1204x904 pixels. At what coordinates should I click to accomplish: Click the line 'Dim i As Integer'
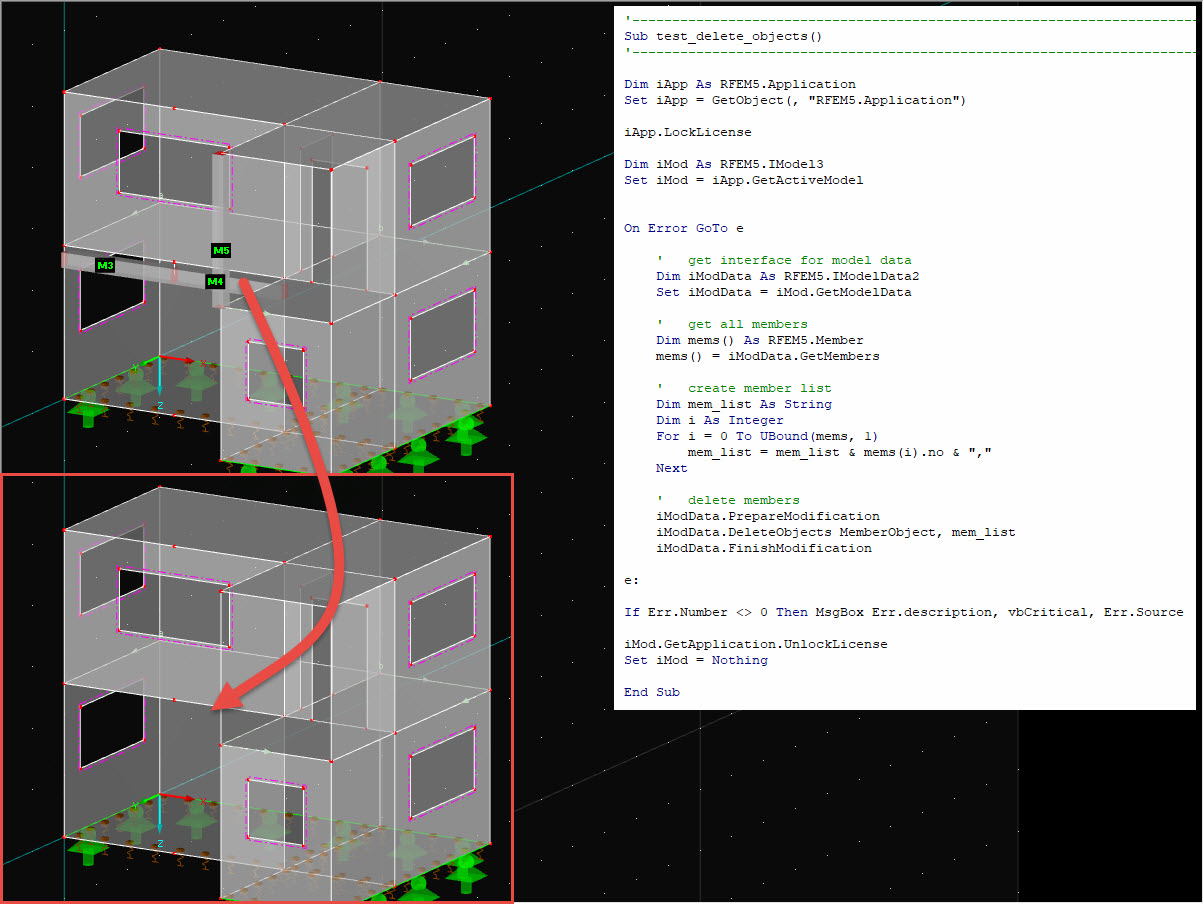pos(720,420)
